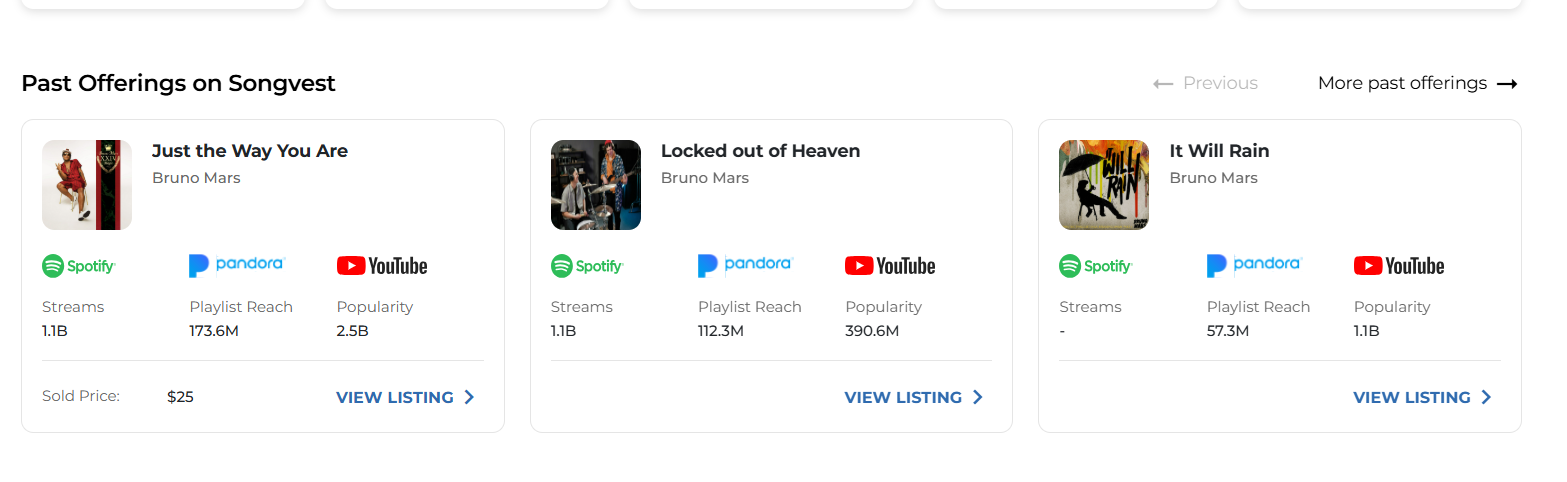Go to Previous past offerings

point(1206,83)
